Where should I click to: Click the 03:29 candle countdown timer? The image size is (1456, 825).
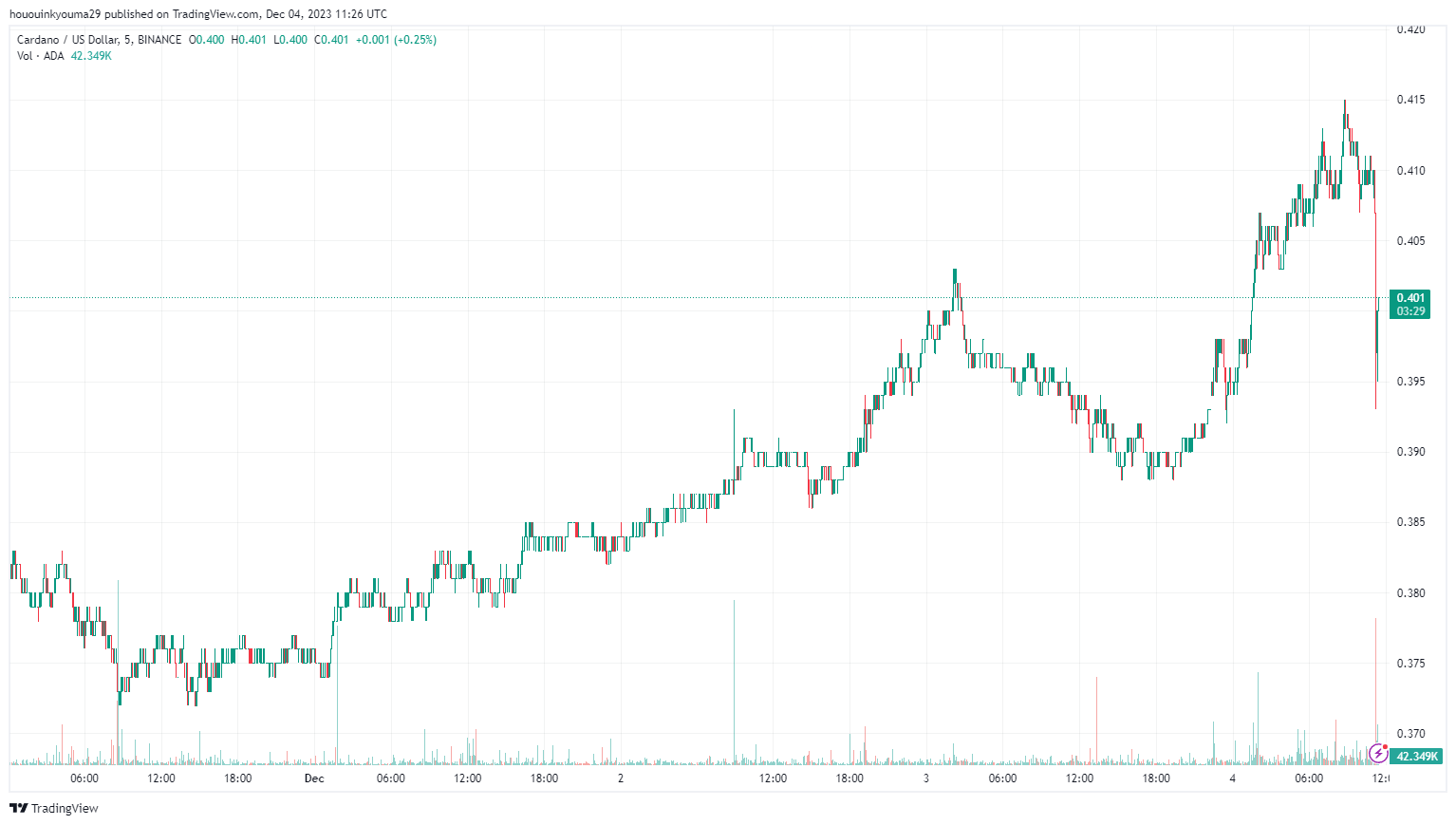click(1410, 311)
